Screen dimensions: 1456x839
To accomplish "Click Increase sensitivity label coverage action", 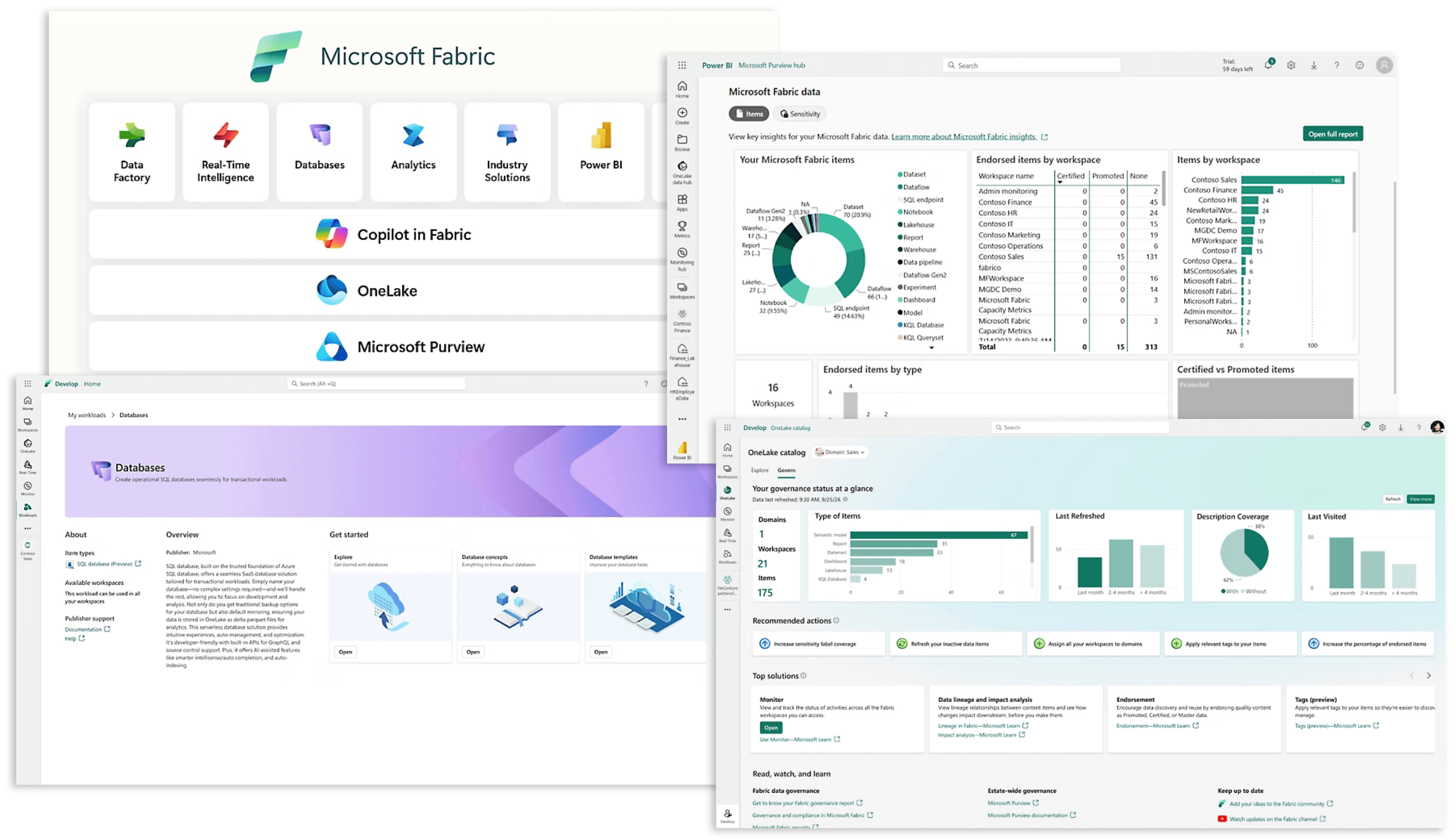I will (818, 644).
